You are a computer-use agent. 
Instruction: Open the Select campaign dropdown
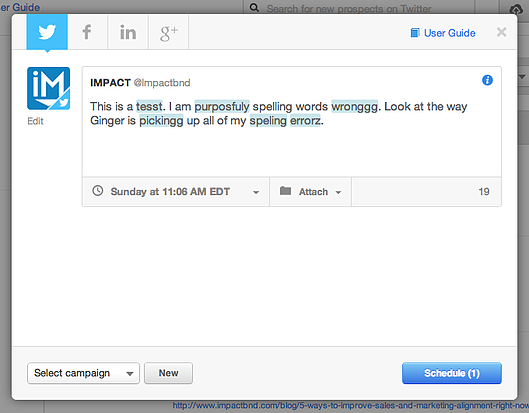pos(83,373)
